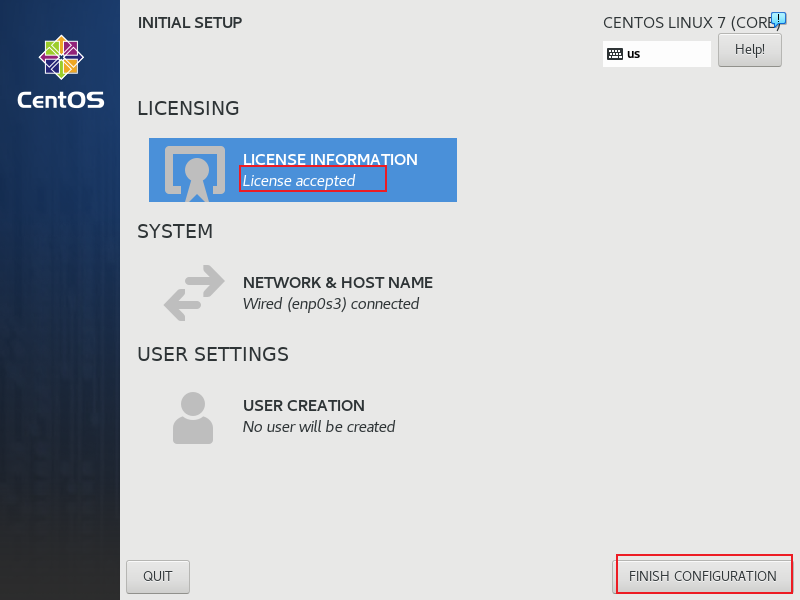This screenshot has height=600, width=800.
Task: Open the USER CREATION title
Action: tap(304, 406)
